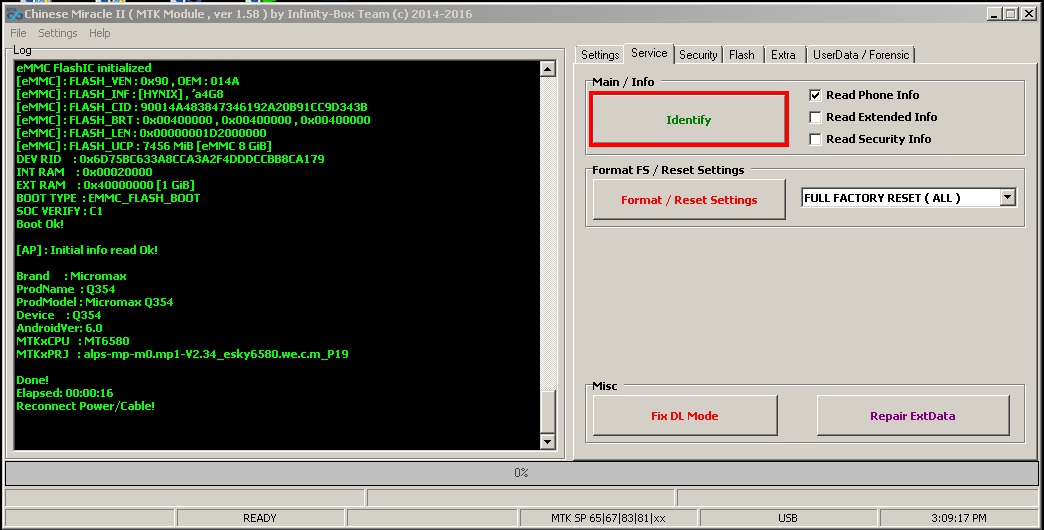Minimize the Chinese Miracle II window
Image resolution: width=1044 pixels, height=530 pixels.
click(x=995, y=13)
